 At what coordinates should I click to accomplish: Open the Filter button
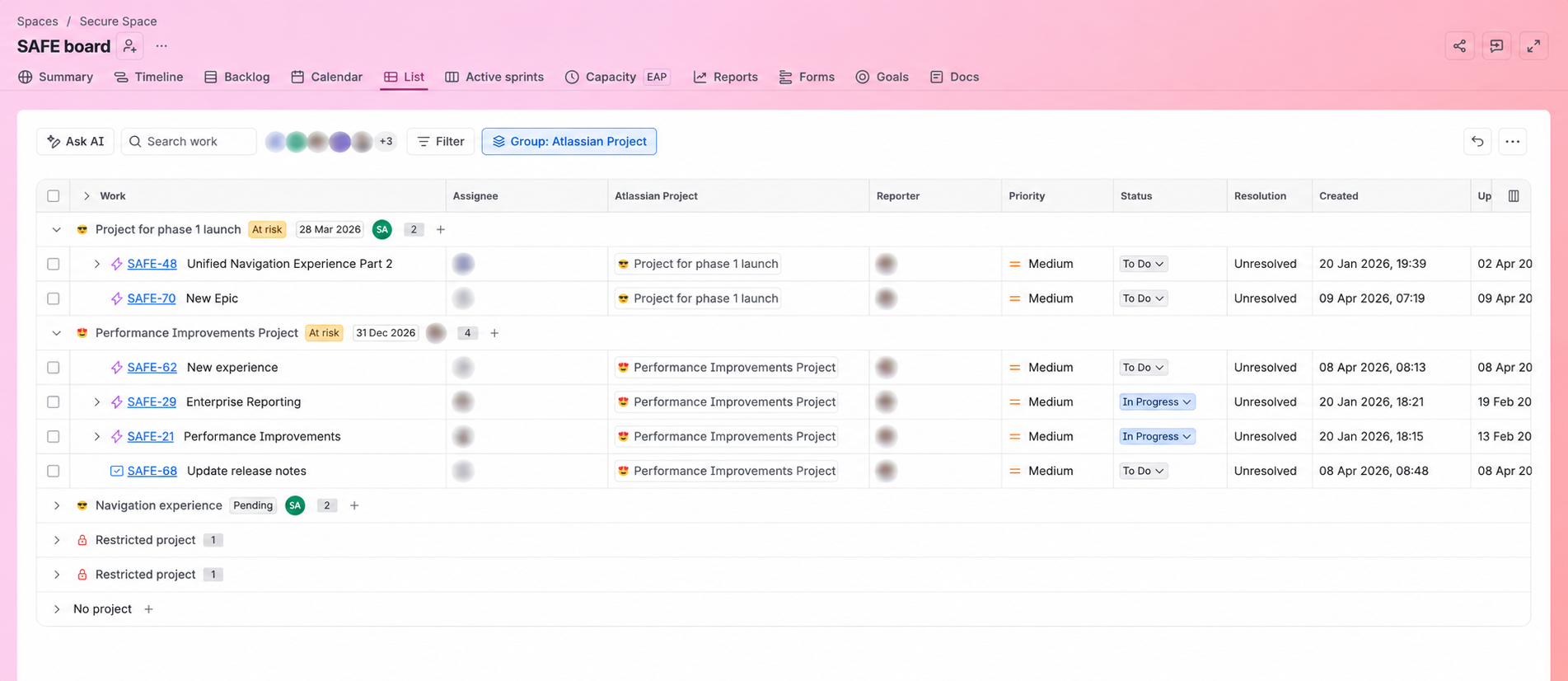point(441,142)
